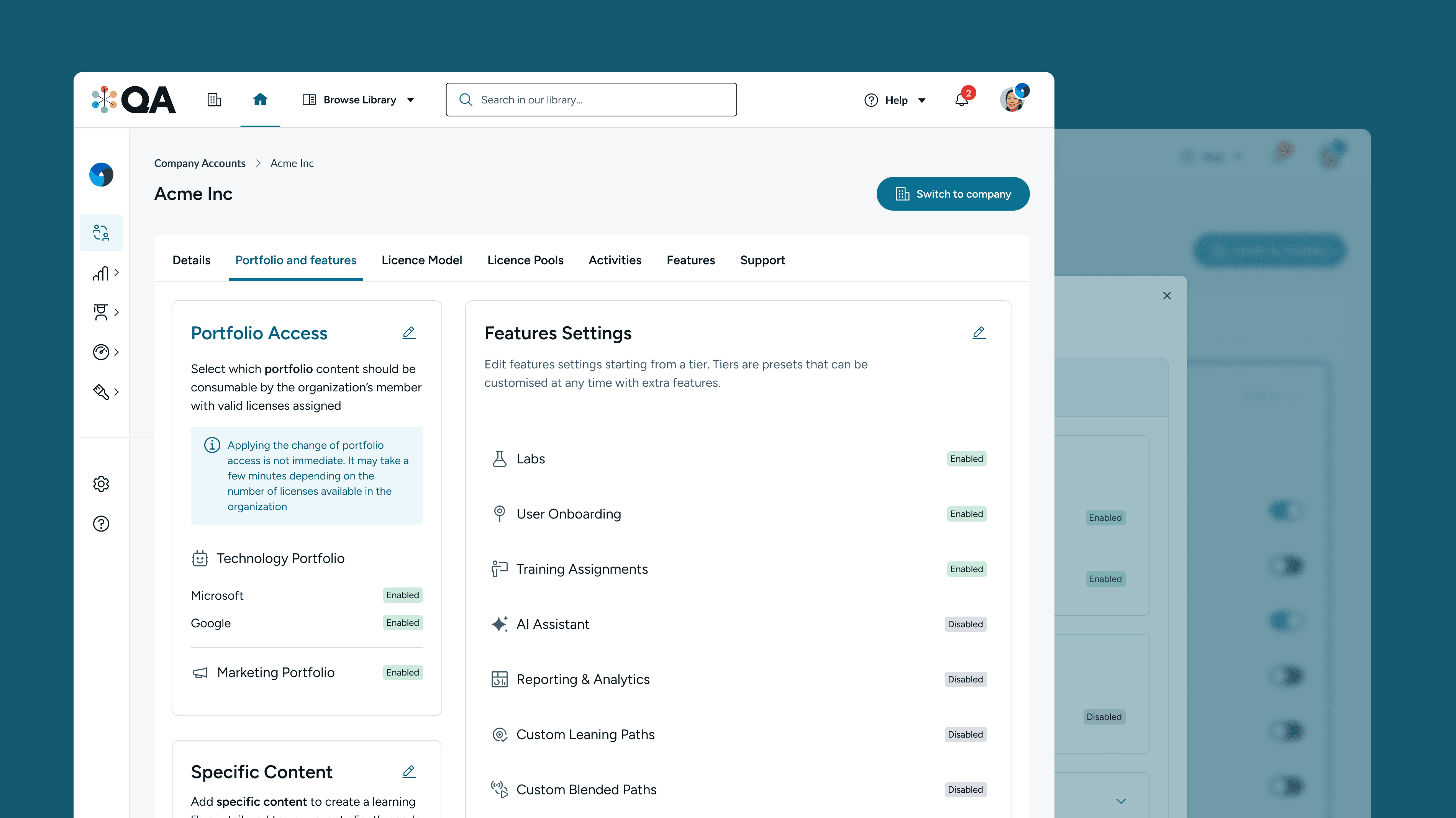Click the company building icon beside logo
The width and height of the screenshot is (1456, 818).
pos(214,100)
